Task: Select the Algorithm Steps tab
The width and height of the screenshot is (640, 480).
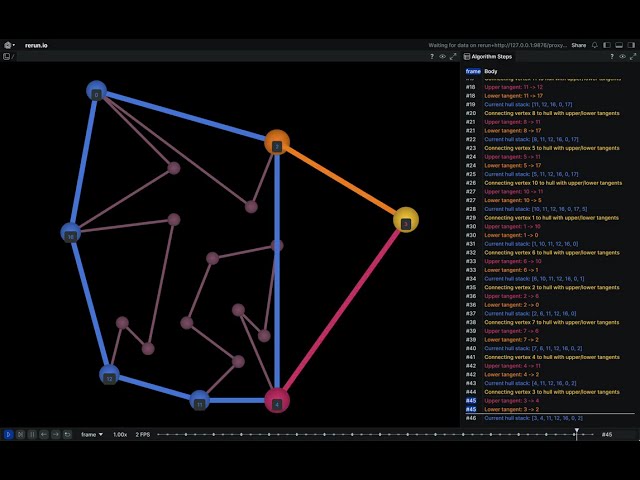Action: (488, 57)
